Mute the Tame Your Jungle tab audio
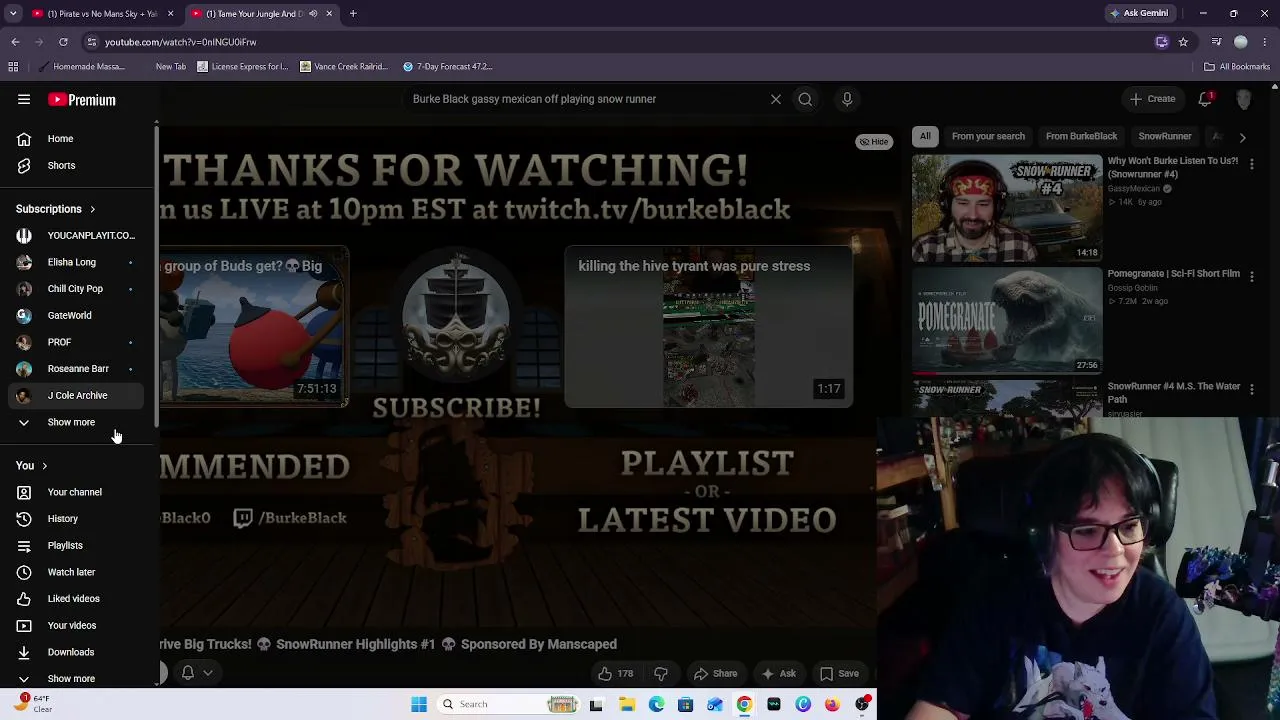The image size is (1280, 720). point(313,14)
